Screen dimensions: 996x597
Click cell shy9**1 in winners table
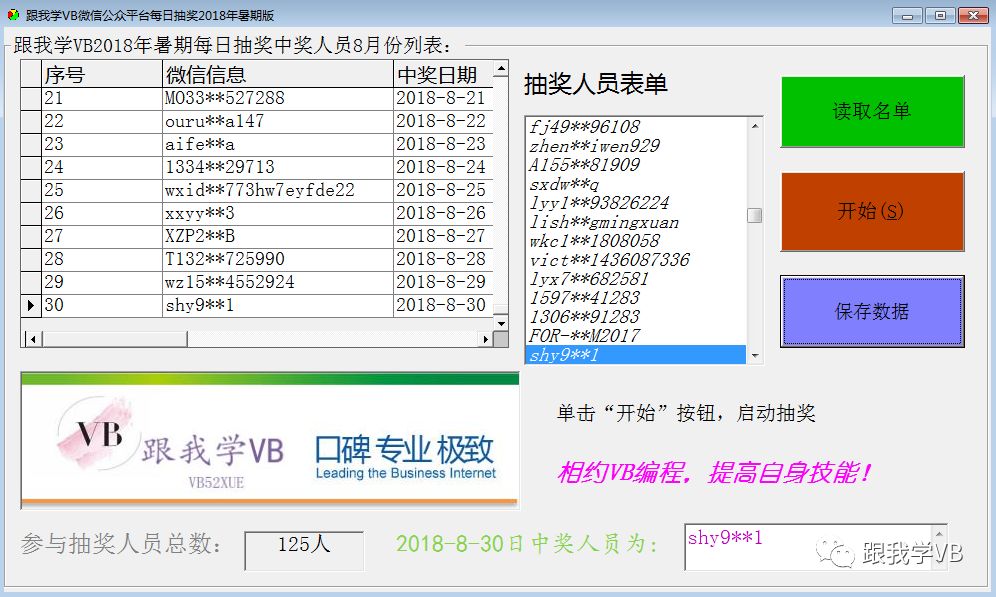click(278, 305)
